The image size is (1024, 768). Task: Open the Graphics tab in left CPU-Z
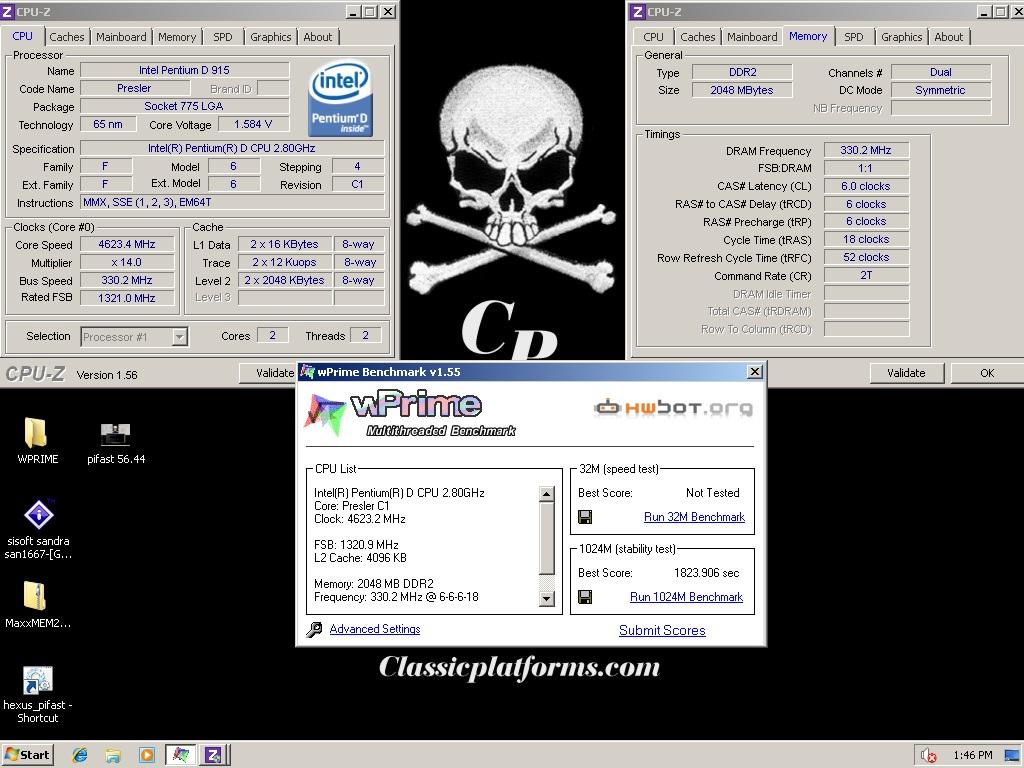click(x=270, y=37)
